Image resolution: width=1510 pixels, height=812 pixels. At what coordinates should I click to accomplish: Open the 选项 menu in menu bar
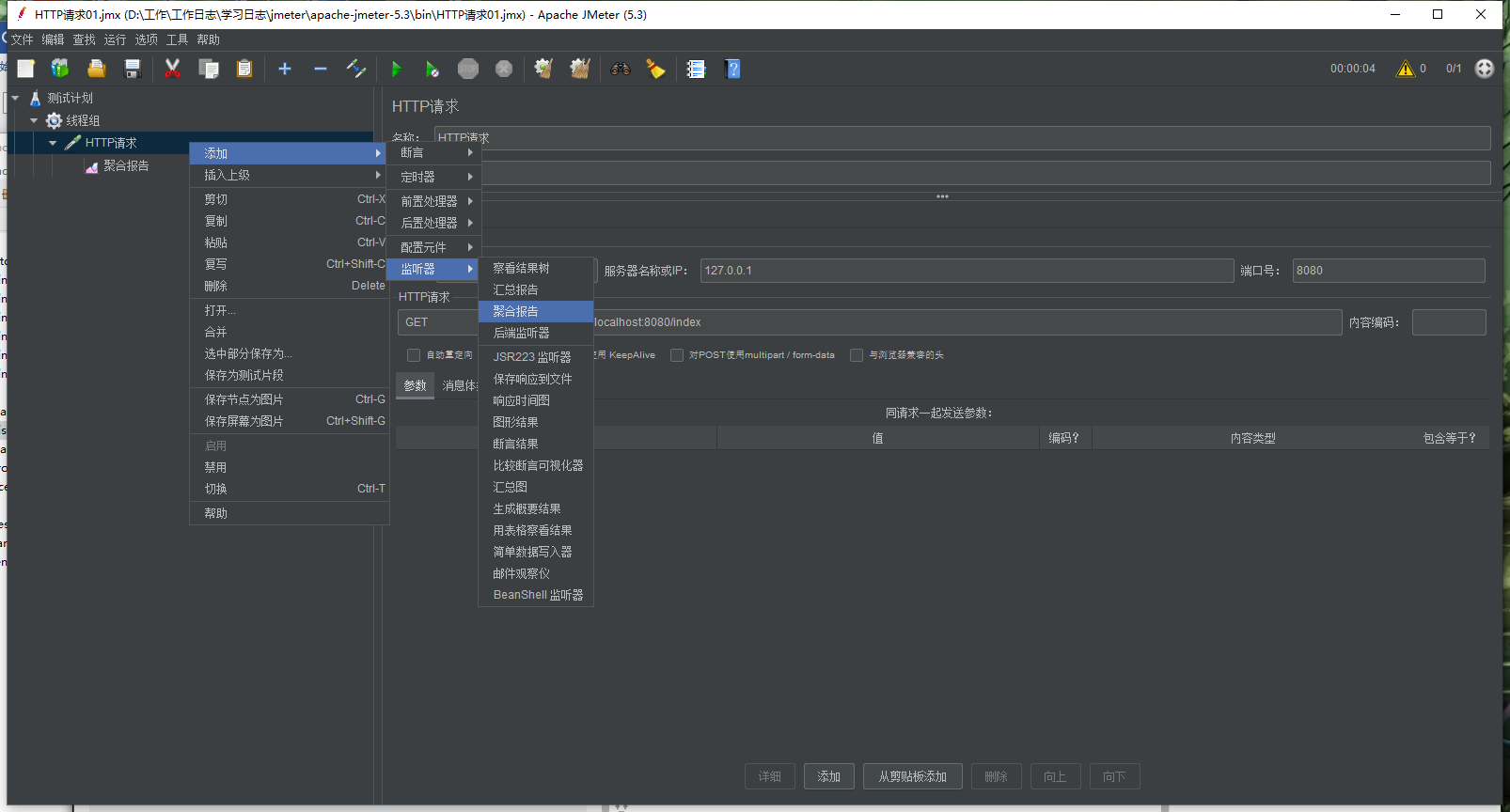[x=146, y=39]
